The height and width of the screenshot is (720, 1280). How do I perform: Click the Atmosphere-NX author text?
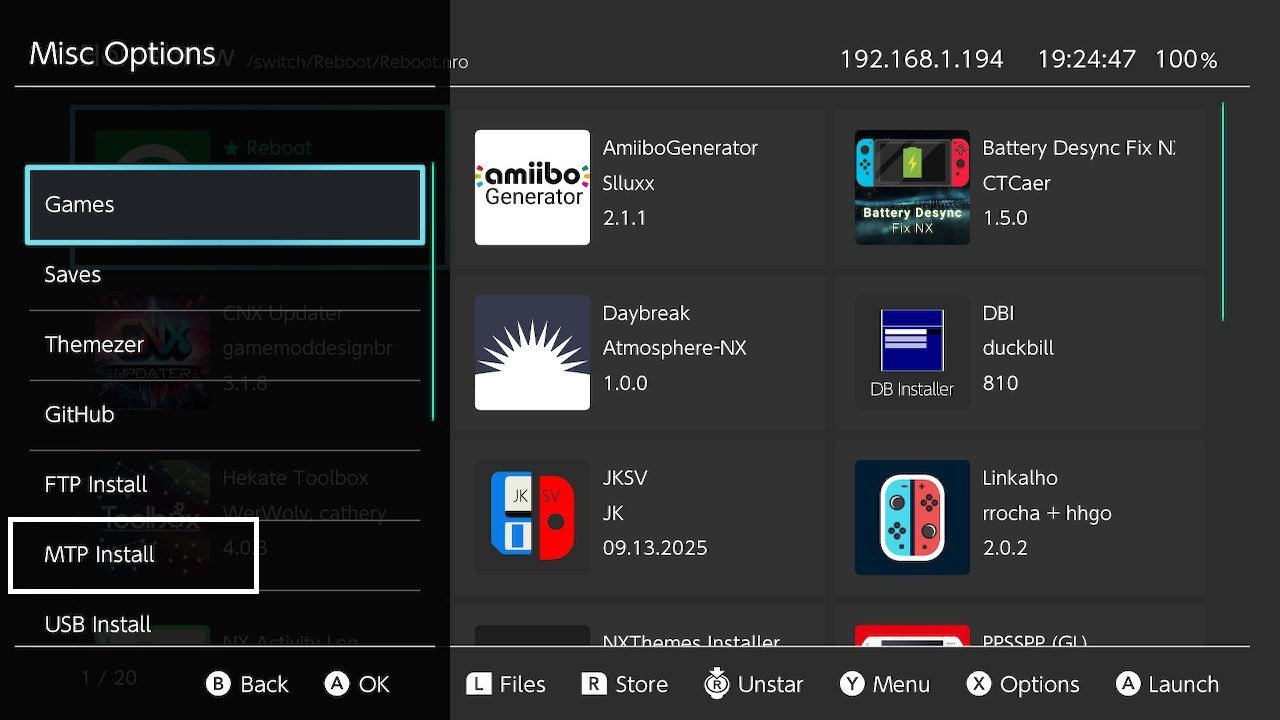coord(675,348)
